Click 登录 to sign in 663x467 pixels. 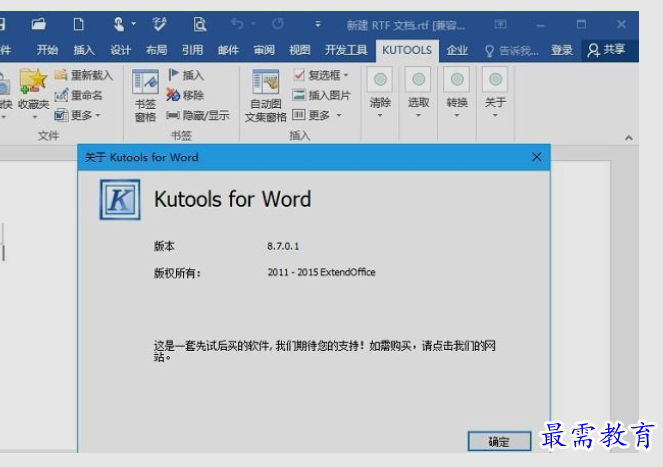click(562, 50)
